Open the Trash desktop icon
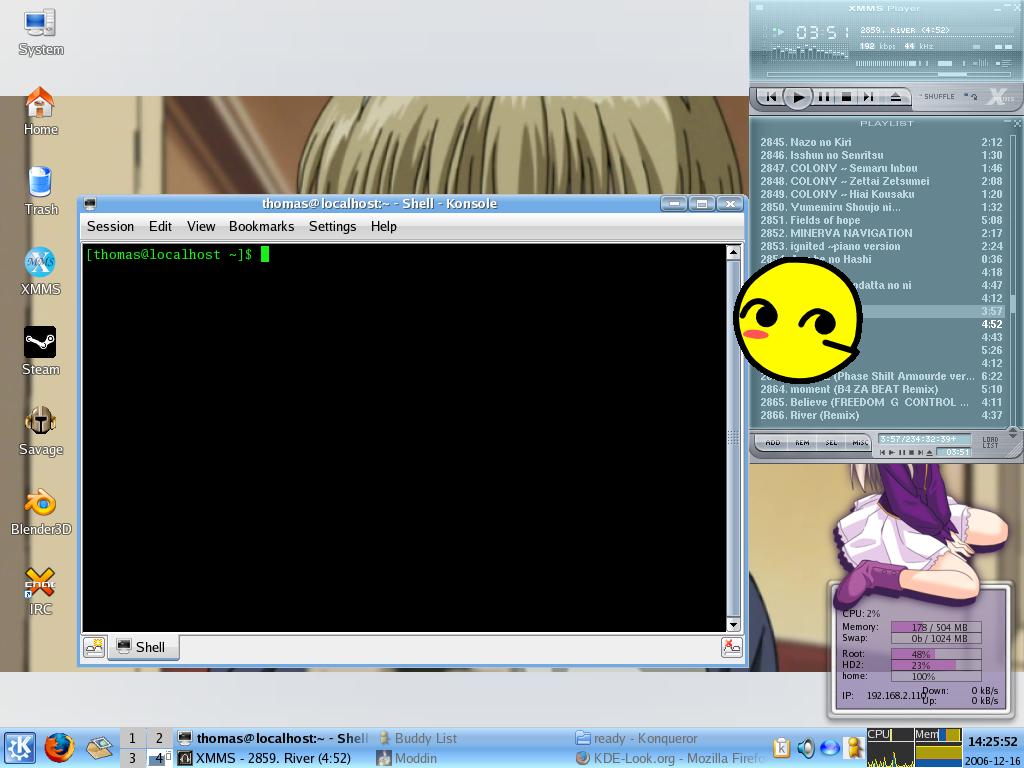 40,191
